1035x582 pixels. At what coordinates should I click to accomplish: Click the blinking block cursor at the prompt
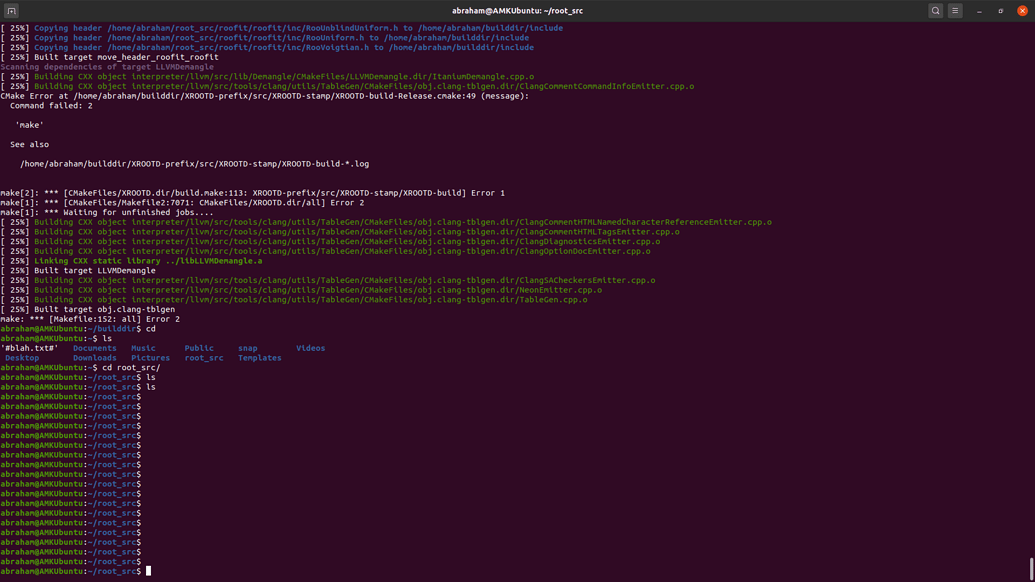[148, 570]
